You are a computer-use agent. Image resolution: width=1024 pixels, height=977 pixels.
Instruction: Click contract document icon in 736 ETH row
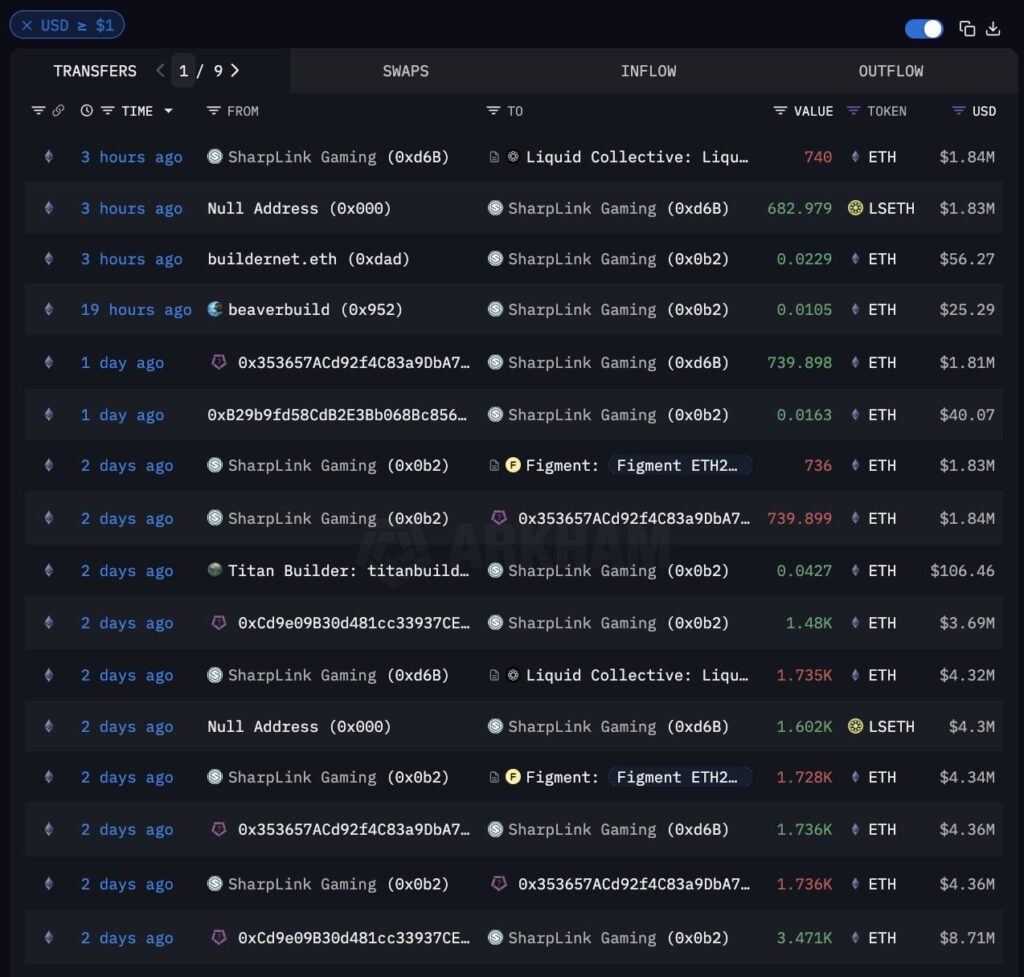[494, 466]
